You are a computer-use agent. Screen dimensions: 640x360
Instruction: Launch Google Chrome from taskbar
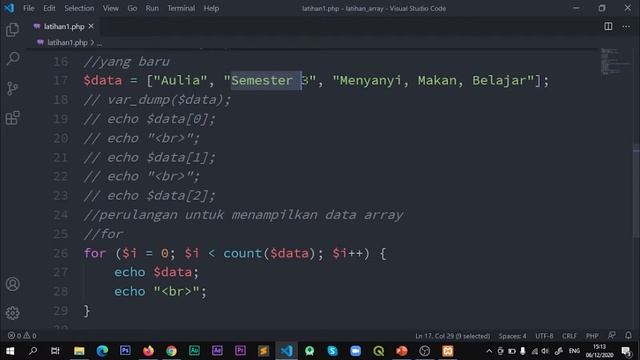[x=171, y=351]
